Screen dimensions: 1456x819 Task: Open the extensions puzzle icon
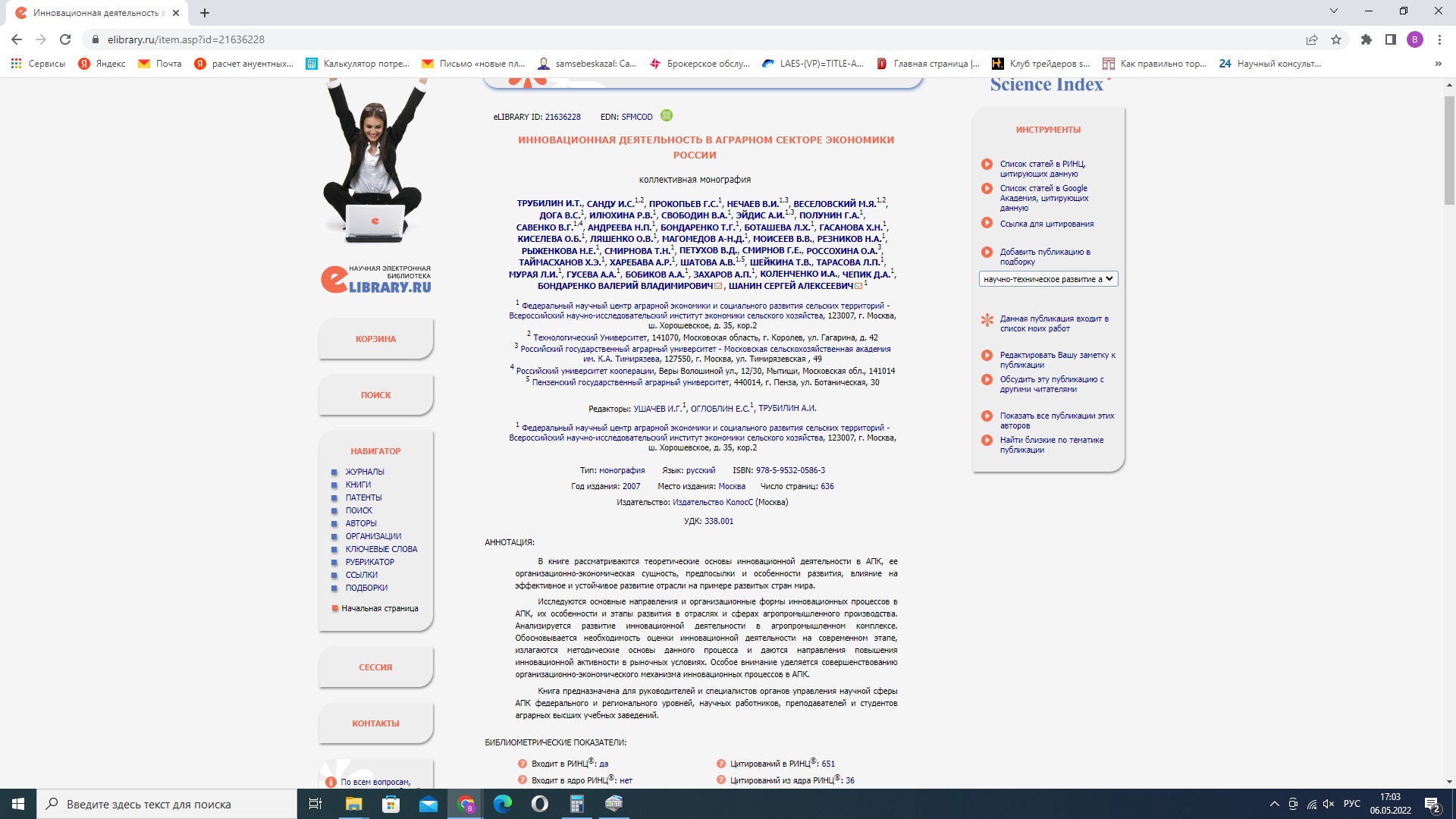pyautogui.click(x=1367, y=39)
